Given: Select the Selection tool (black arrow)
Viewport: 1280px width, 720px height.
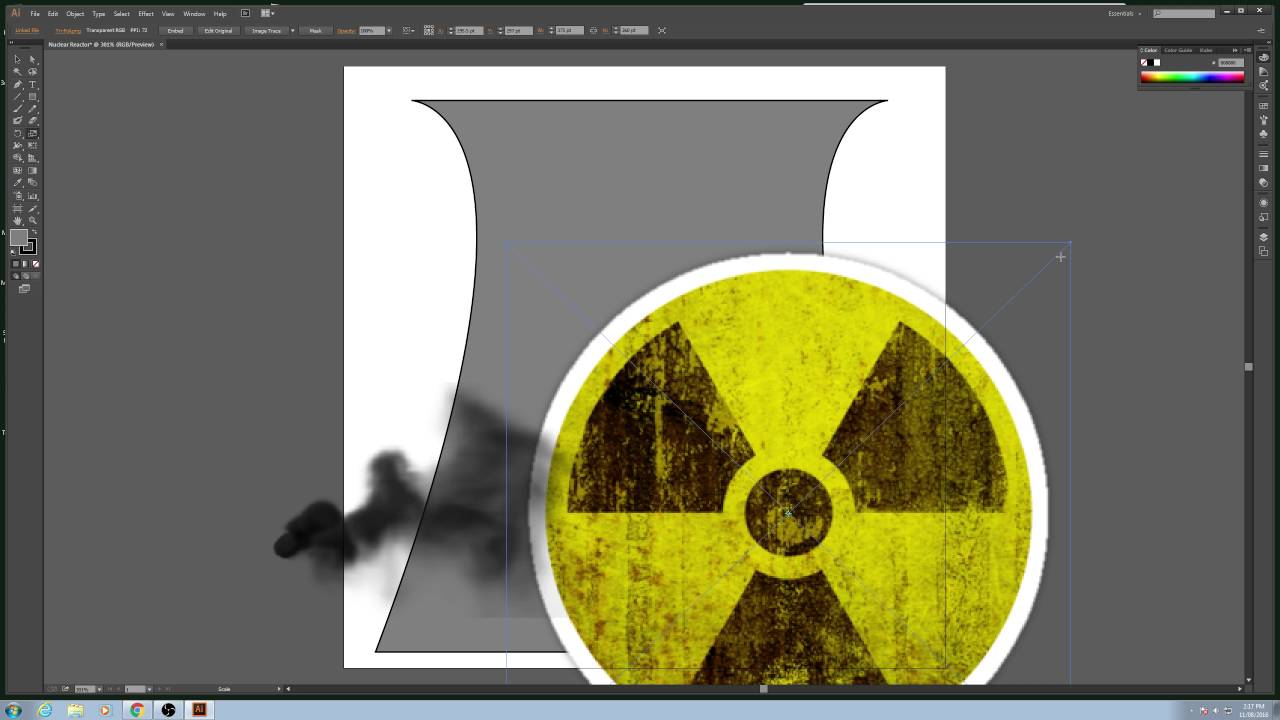Looking at the screenshot, I should [18, 60].
